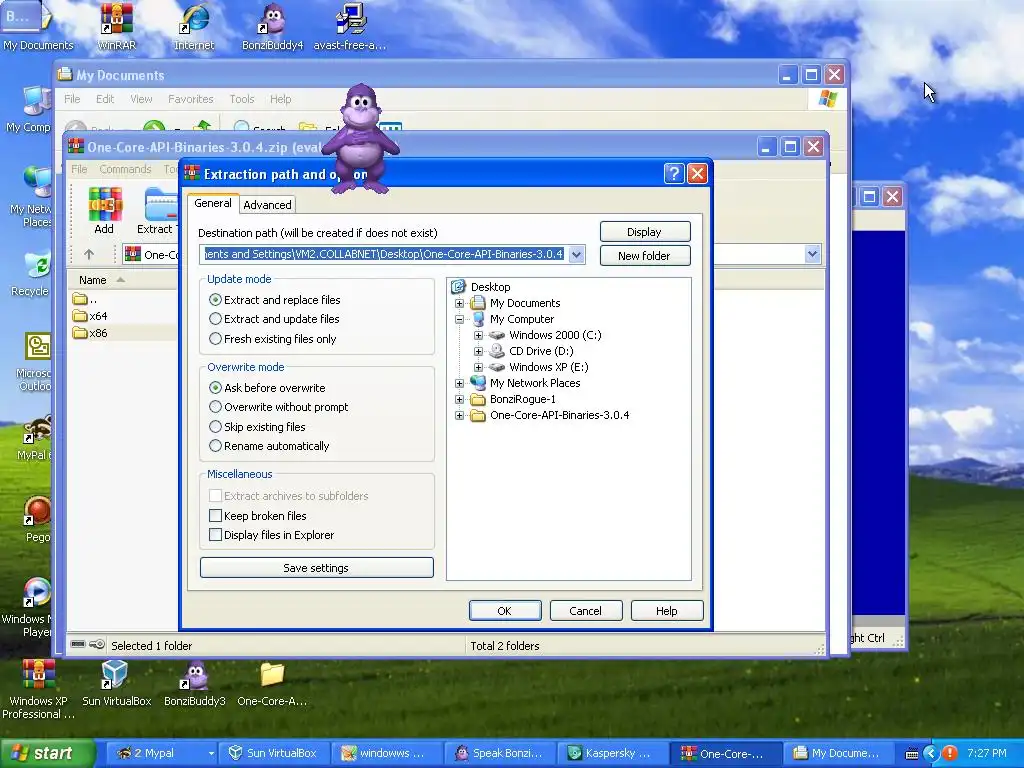Click the BonziBuddy purple gorilla character
1024x768 pixels.
358,138
